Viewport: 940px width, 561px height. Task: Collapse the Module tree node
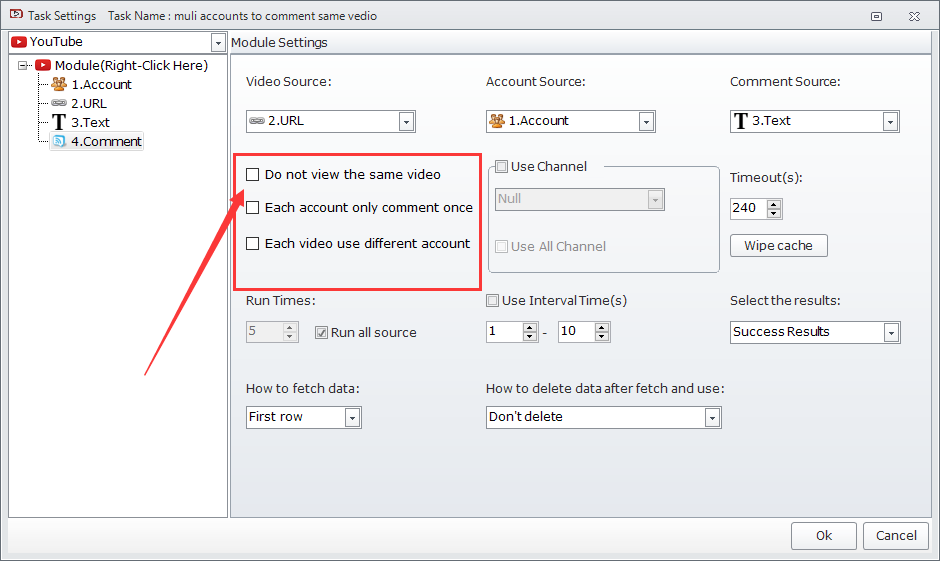tap(24, 66)
